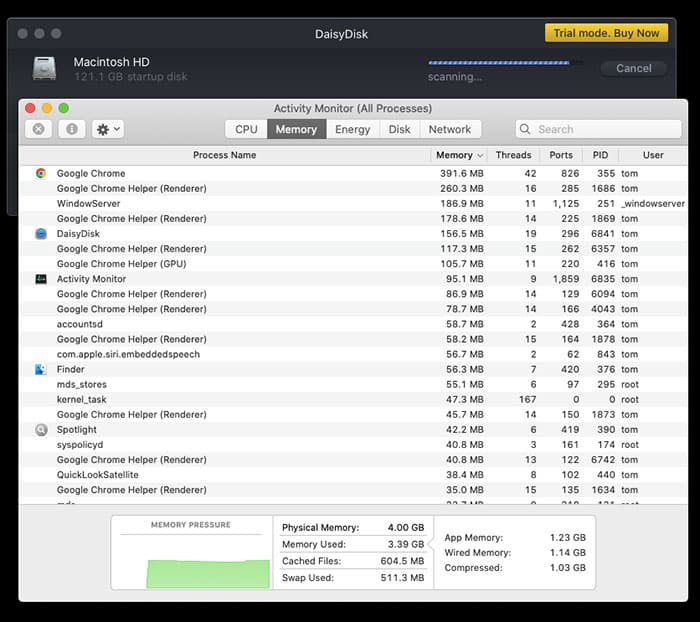This screenshot has height=622, width=700.
Task: Select the Google Chrome process name
Action: 91,173
